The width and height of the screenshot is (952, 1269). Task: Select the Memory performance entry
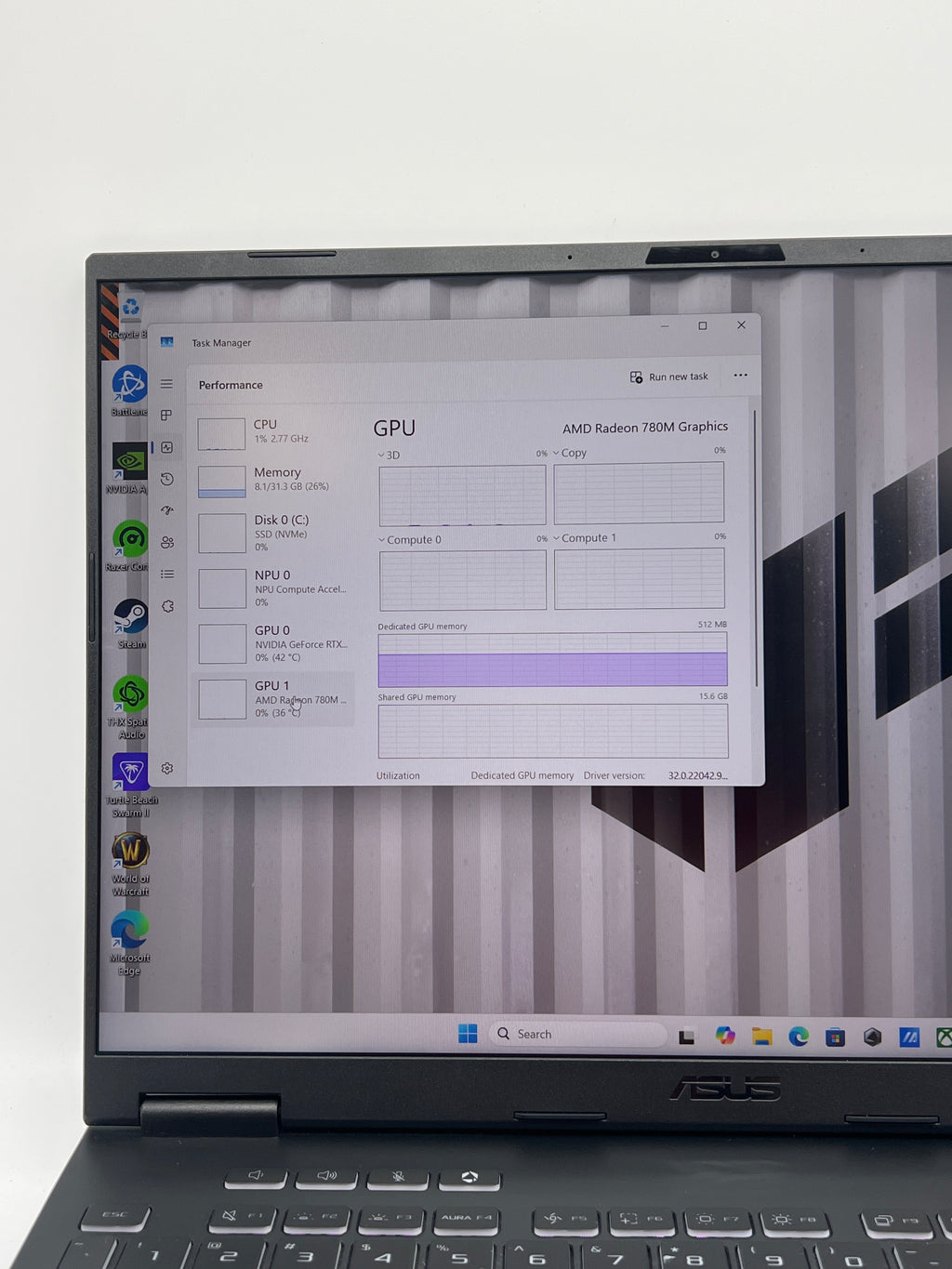click(x=274, y=480)
